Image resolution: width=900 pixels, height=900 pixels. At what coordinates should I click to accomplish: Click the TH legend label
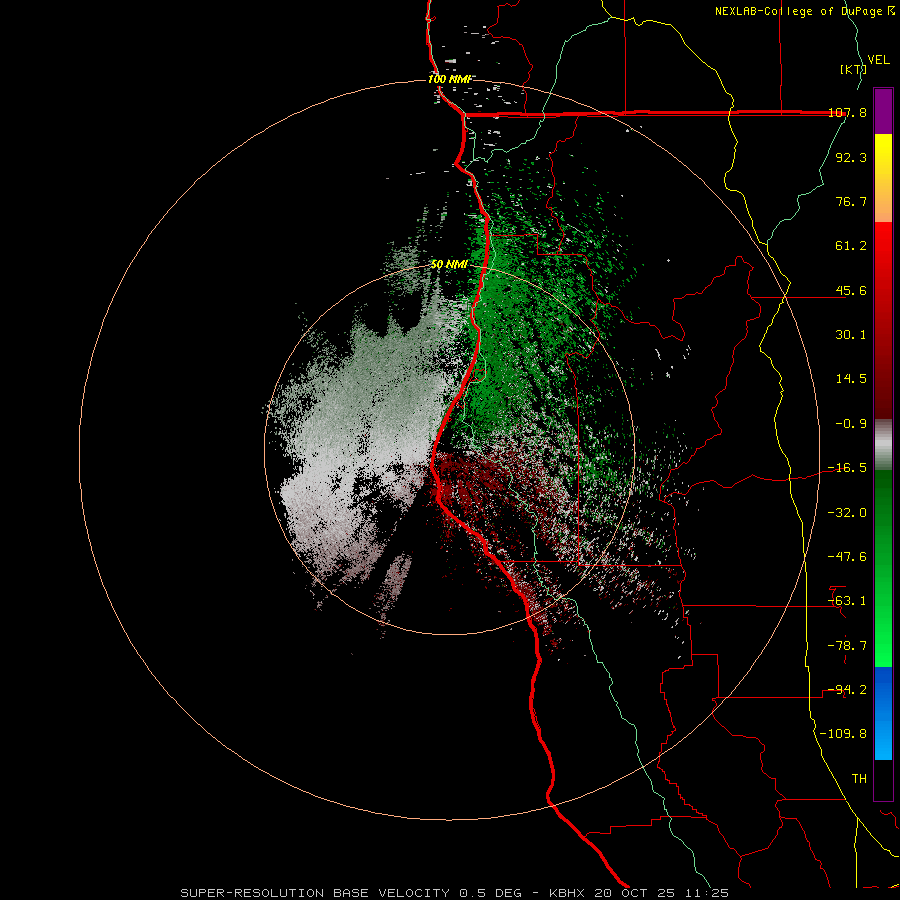click(859, 779)
